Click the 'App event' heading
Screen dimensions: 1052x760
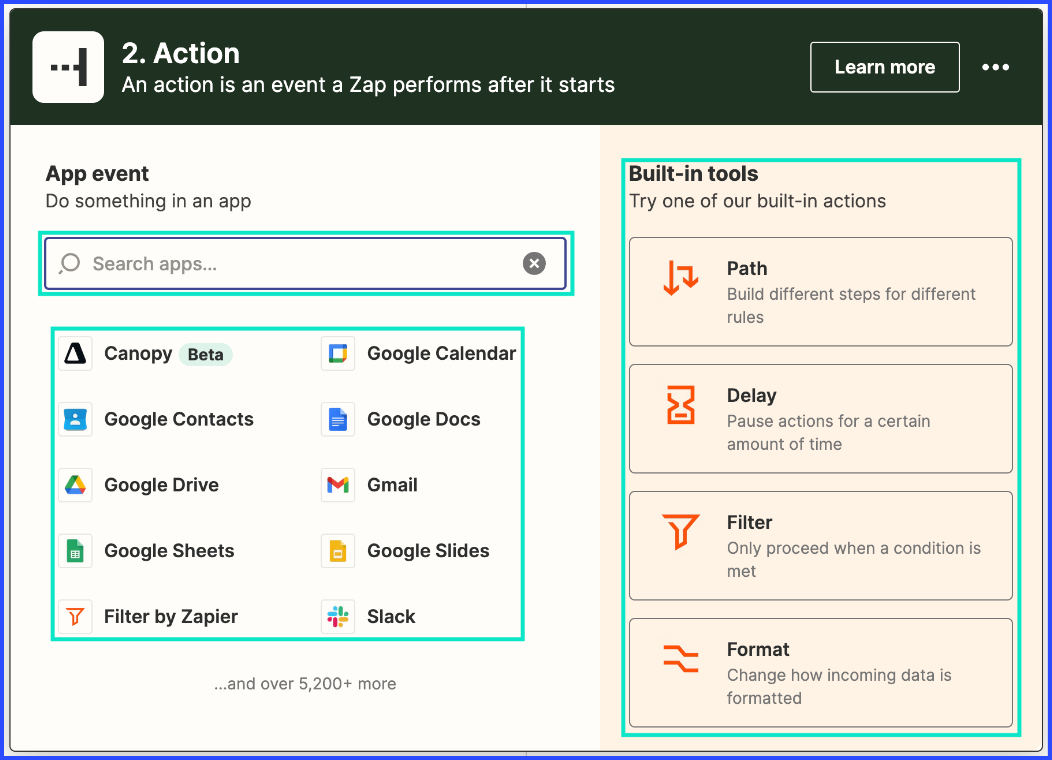[x=97, y=174]
